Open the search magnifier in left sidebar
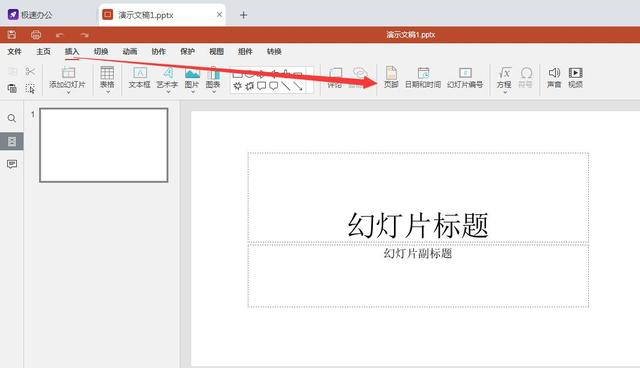This screenshot has width=640, height=368. 12,118
